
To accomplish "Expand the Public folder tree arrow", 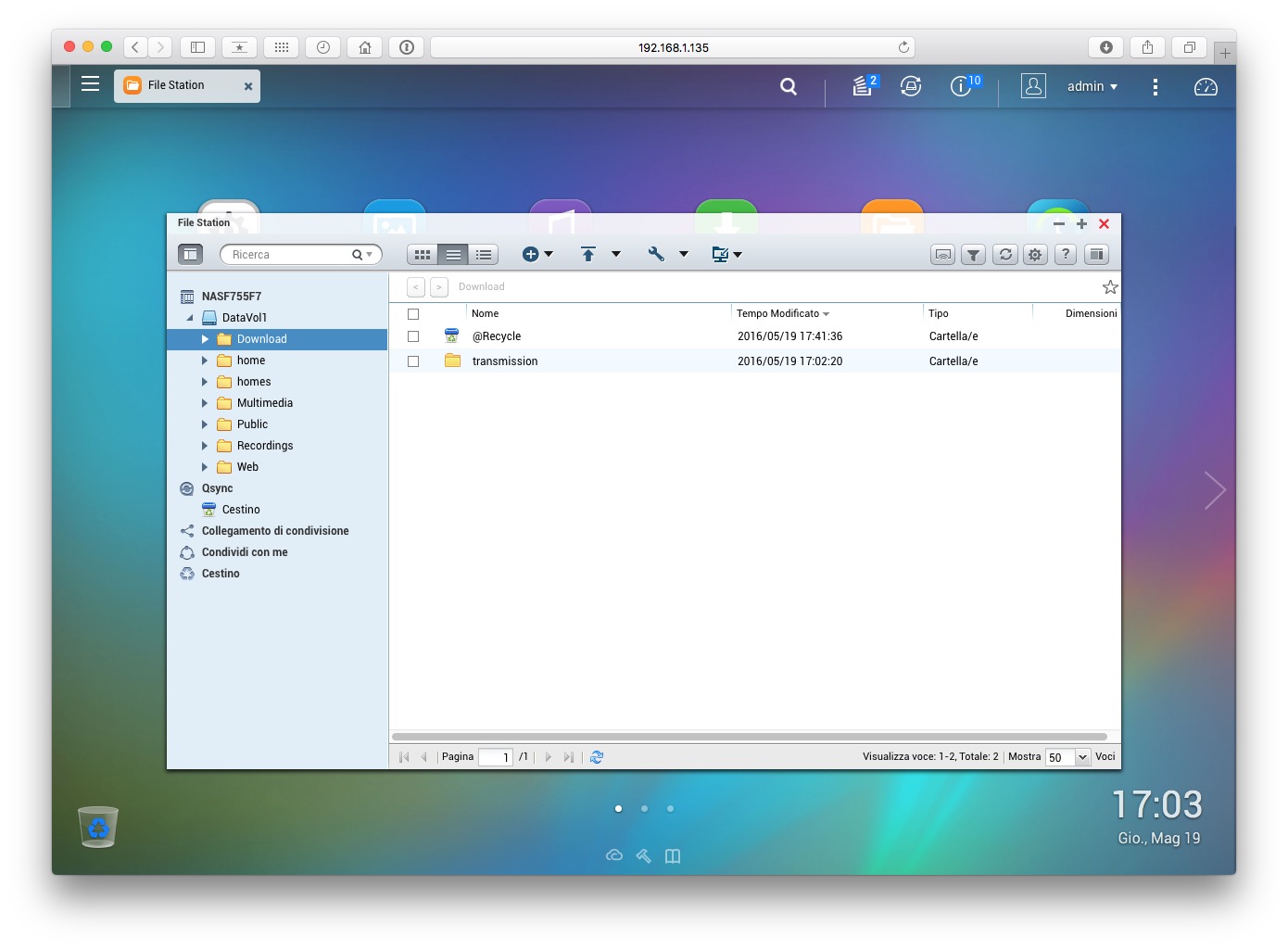I will click(x=205, y=424).
